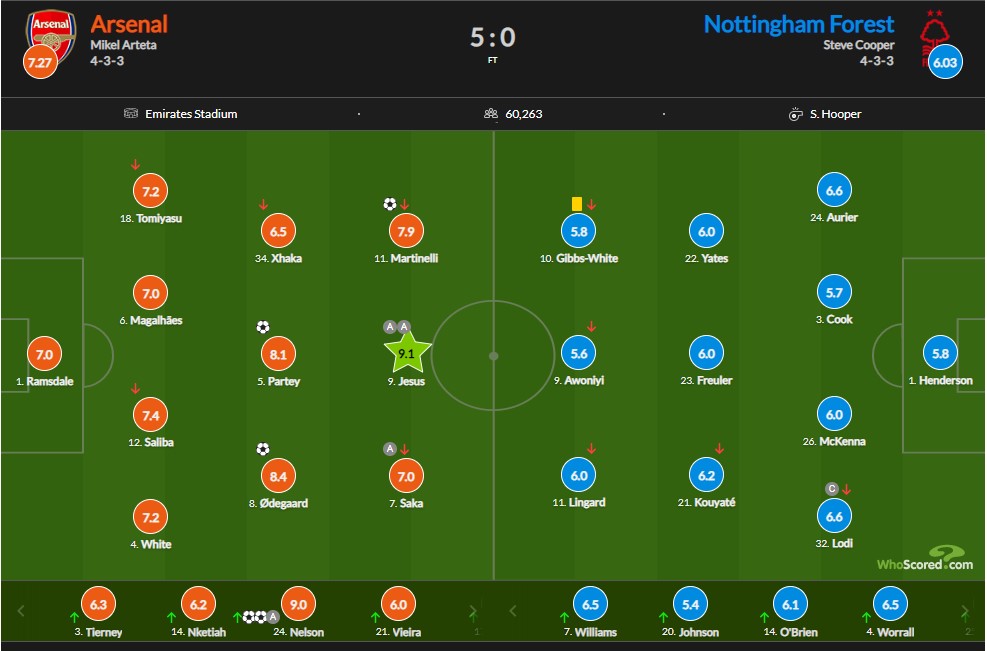Show previous Forest substitutes with left chevron

pos(512,611)
